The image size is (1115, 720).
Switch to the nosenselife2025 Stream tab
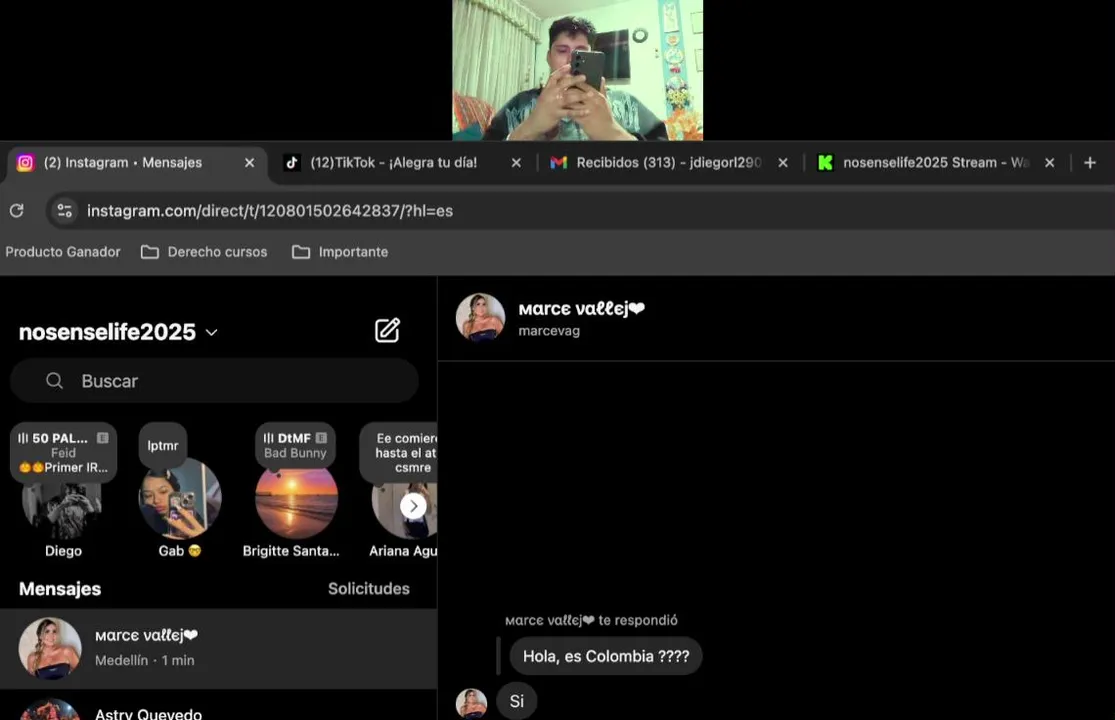(x=936, y=163)
